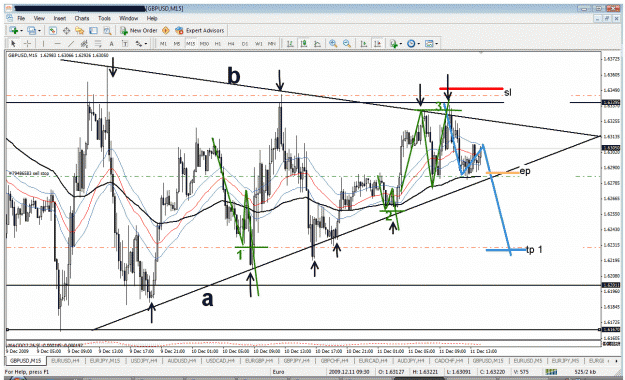This screenshot has width=625, height=380.
Task: Switch timeframe to M5
Action: click(x=177, y=44)
